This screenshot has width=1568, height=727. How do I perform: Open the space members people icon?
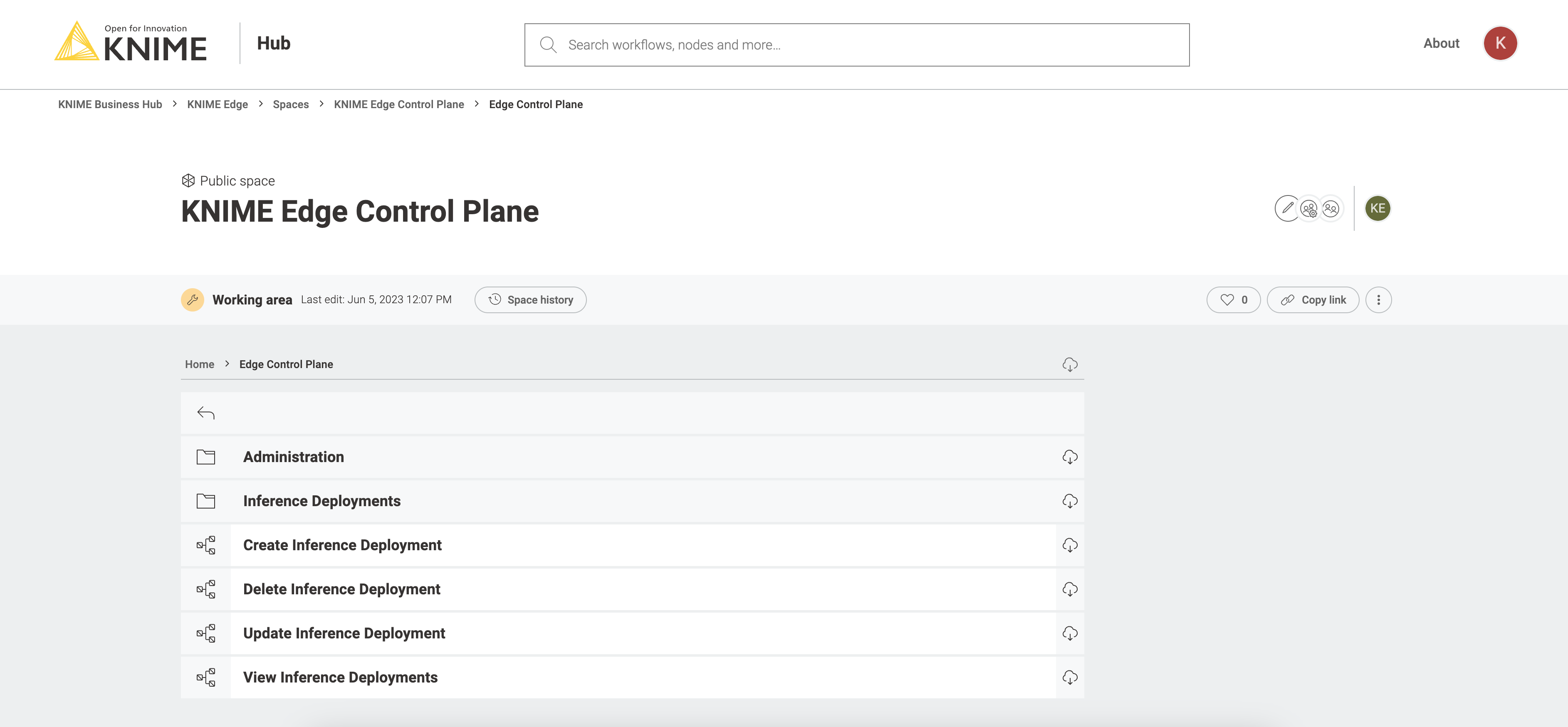[1331, 209]
